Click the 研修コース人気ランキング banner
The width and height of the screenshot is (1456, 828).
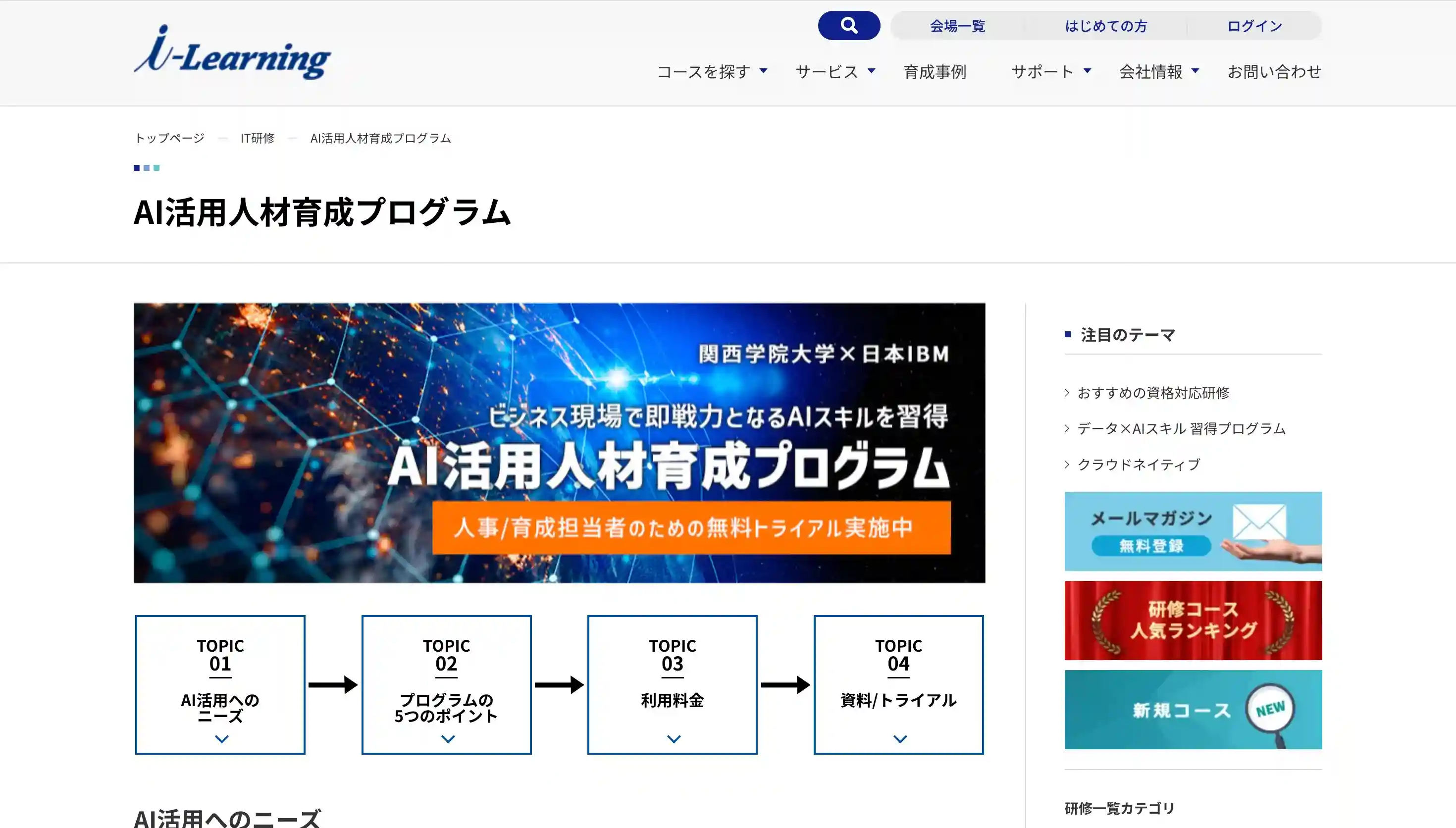[1193, 621]
